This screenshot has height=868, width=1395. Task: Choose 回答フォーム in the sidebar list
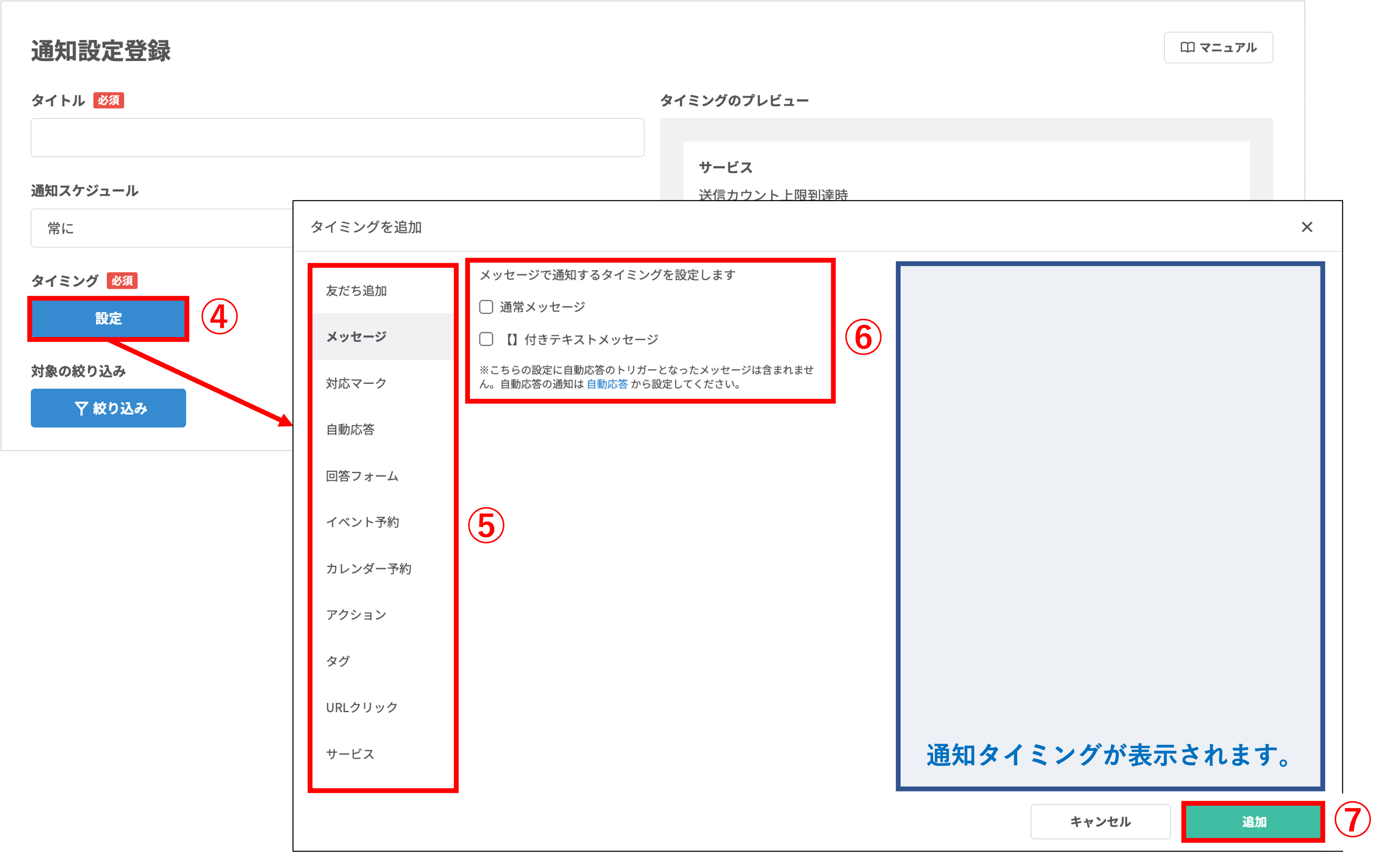[362, 476]
